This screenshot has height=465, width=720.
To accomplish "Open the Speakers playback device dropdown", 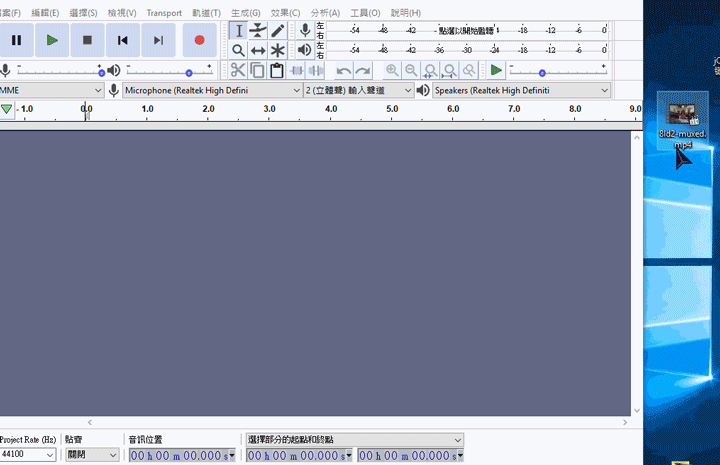I will click(x=522, y=90).
